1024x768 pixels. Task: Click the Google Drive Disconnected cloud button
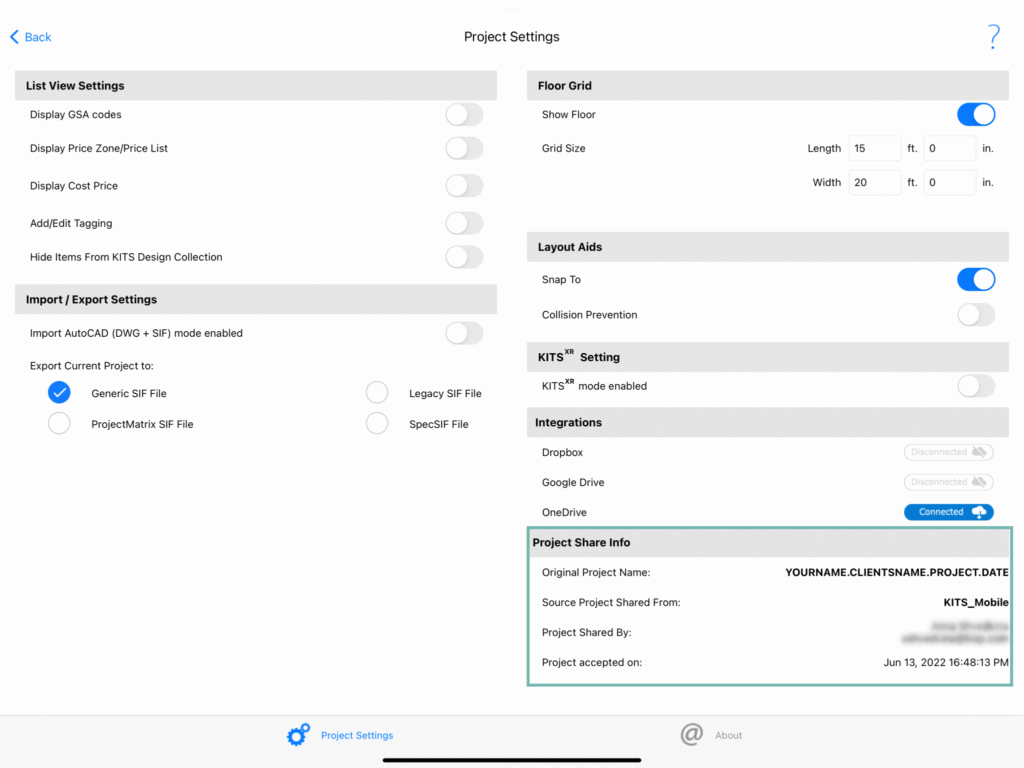pyautogui.click(x=948, y=482)
